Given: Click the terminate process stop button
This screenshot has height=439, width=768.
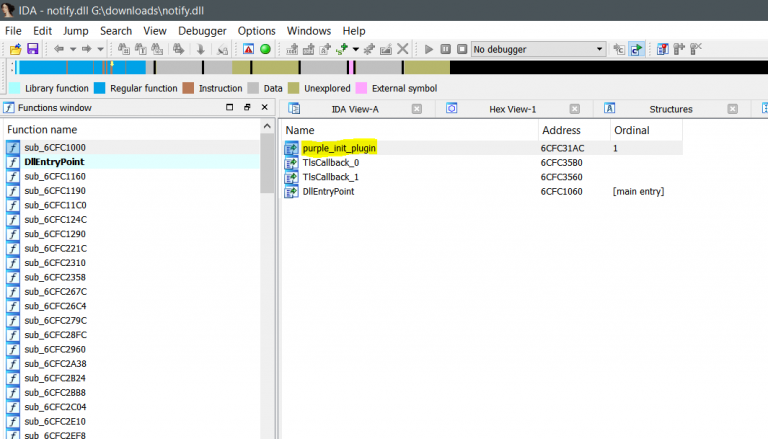Looking at the screenshot, I should tap(461, 49).
